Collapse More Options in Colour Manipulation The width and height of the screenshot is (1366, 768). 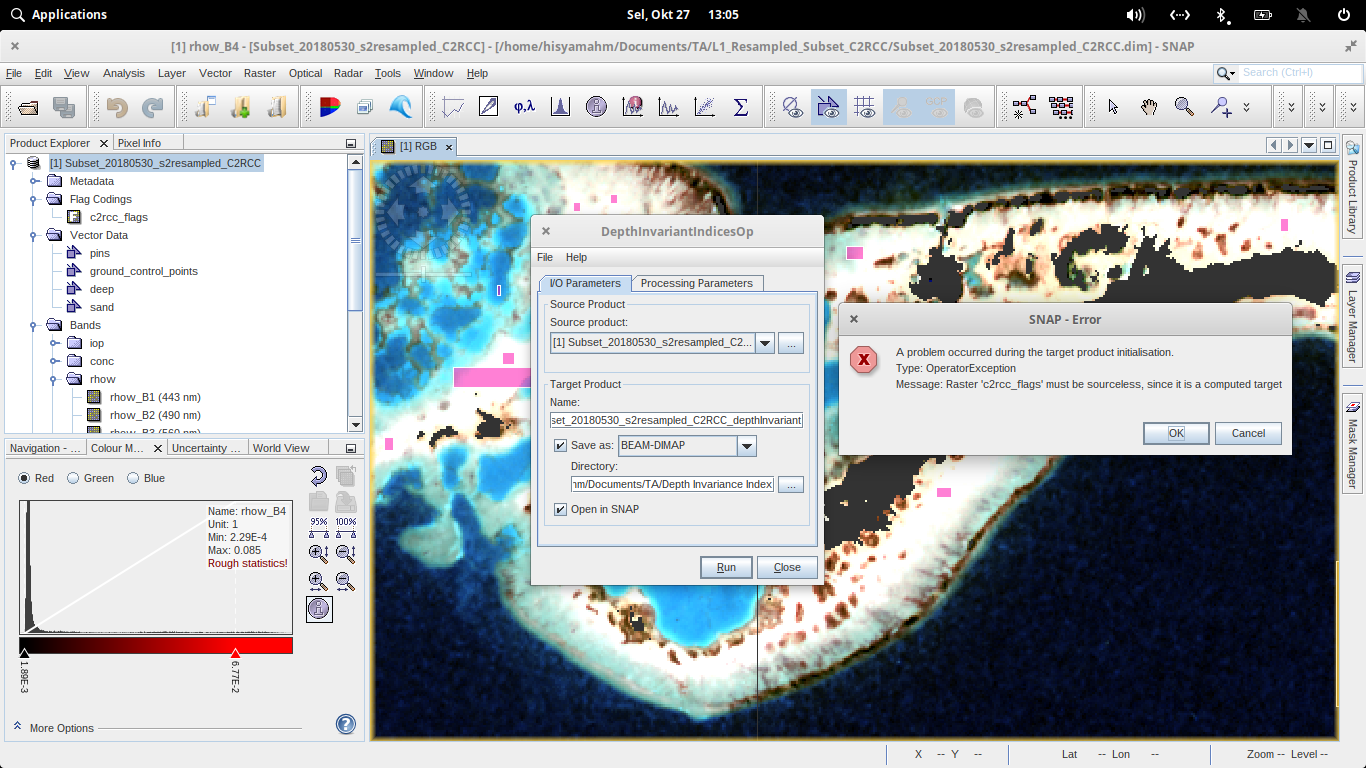coord(18,727)
